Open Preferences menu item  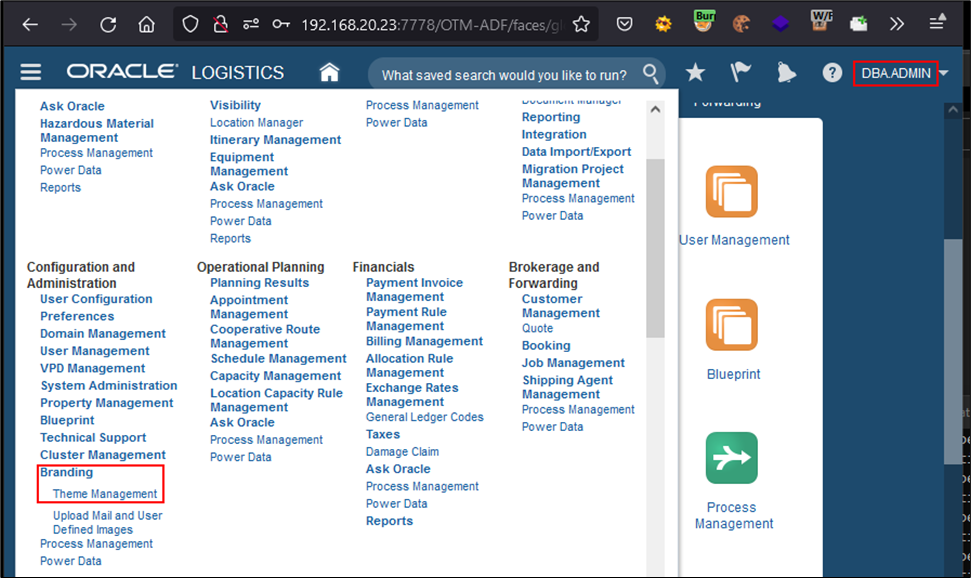click(77, 316)
